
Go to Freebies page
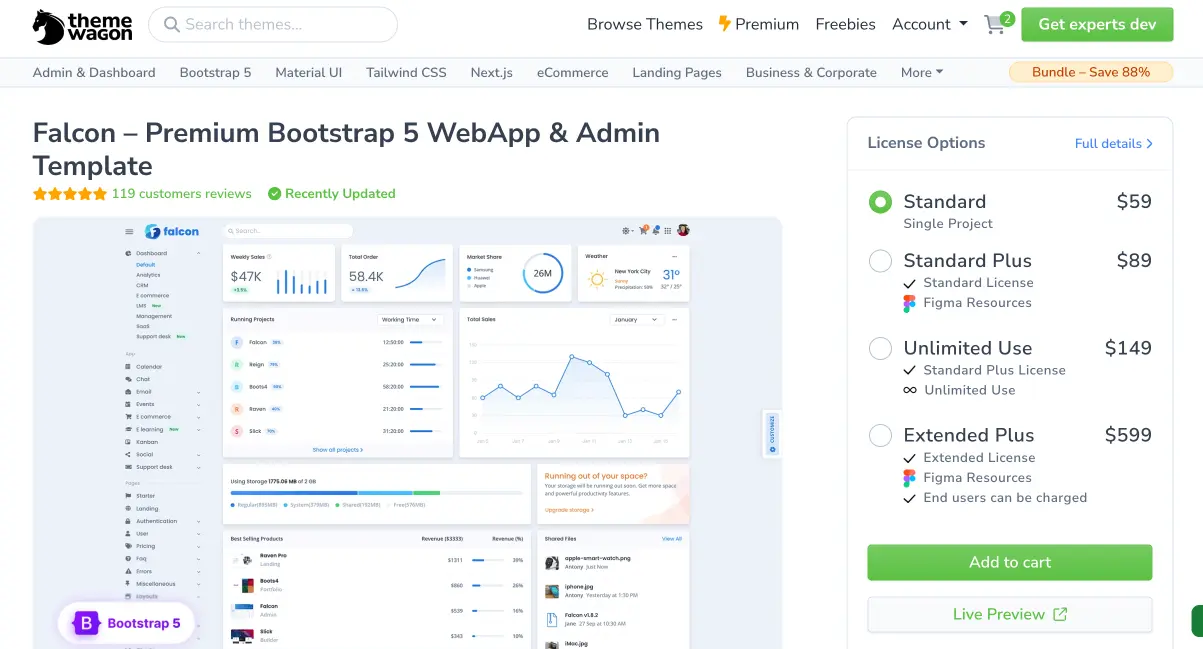pyautogui.click(x=845, y=24)
